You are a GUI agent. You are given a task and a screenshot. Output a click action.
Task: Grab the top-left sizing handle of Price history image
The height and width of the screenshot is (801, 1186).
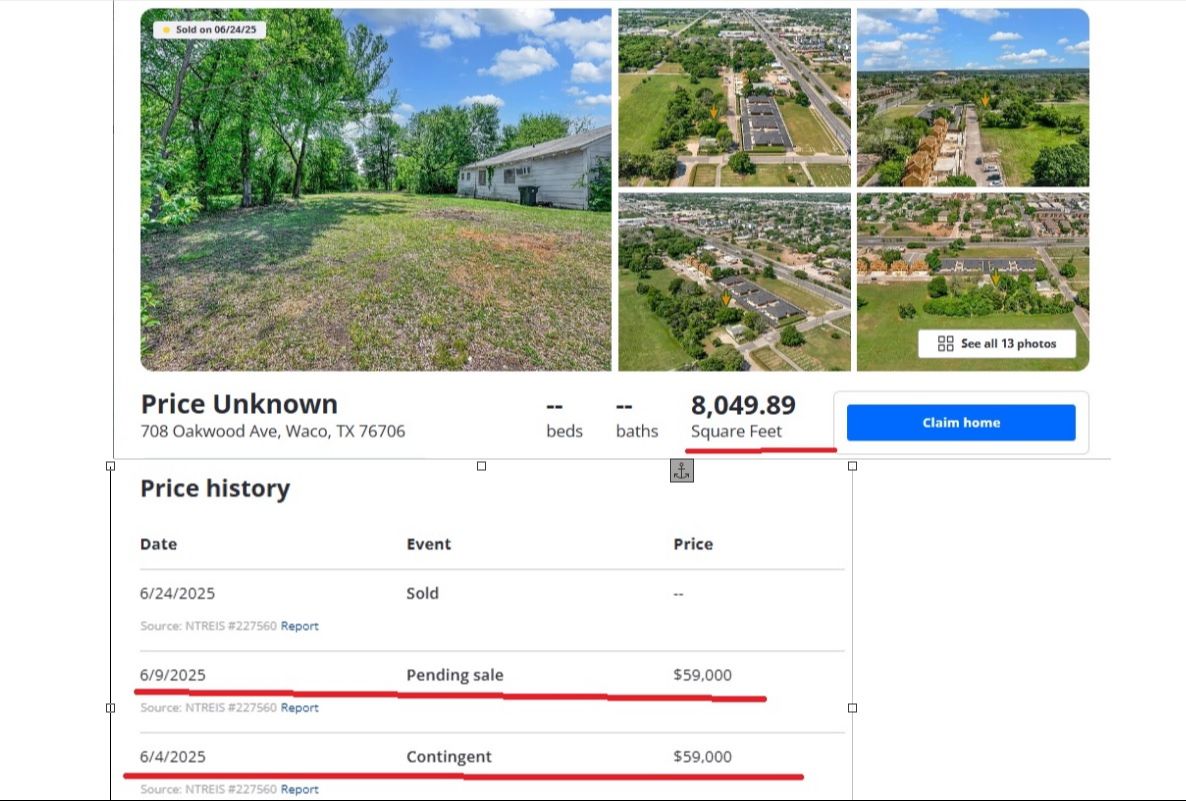[x=111, y=466]
